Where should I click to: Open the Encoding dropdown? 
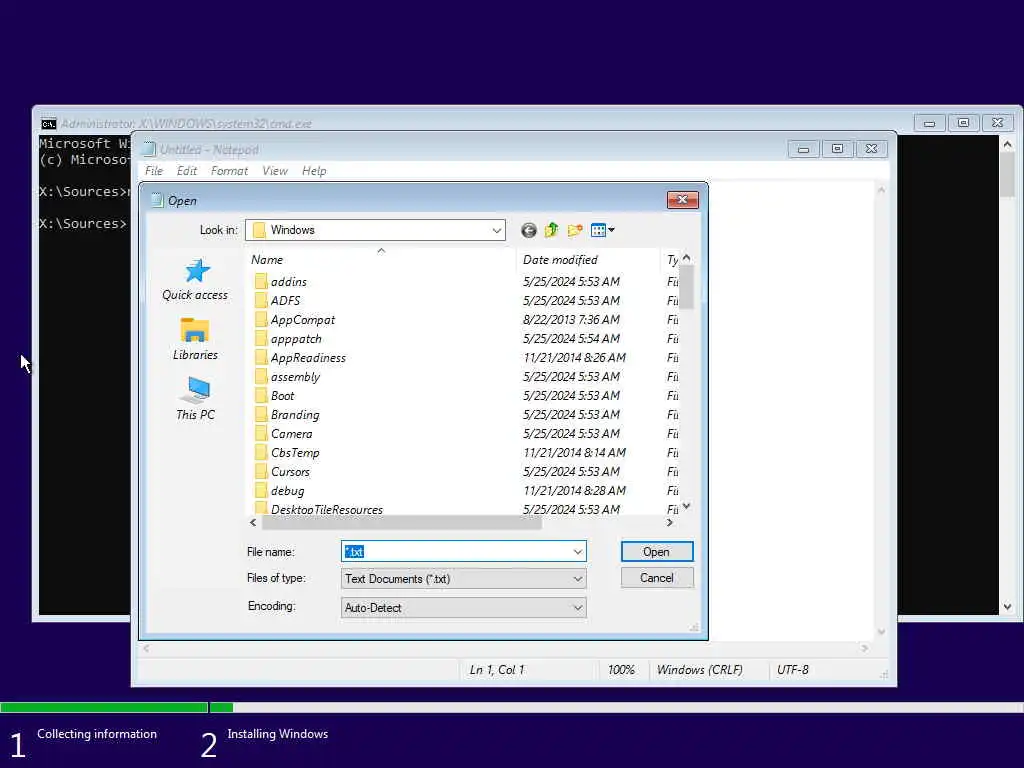pos(463,607)
